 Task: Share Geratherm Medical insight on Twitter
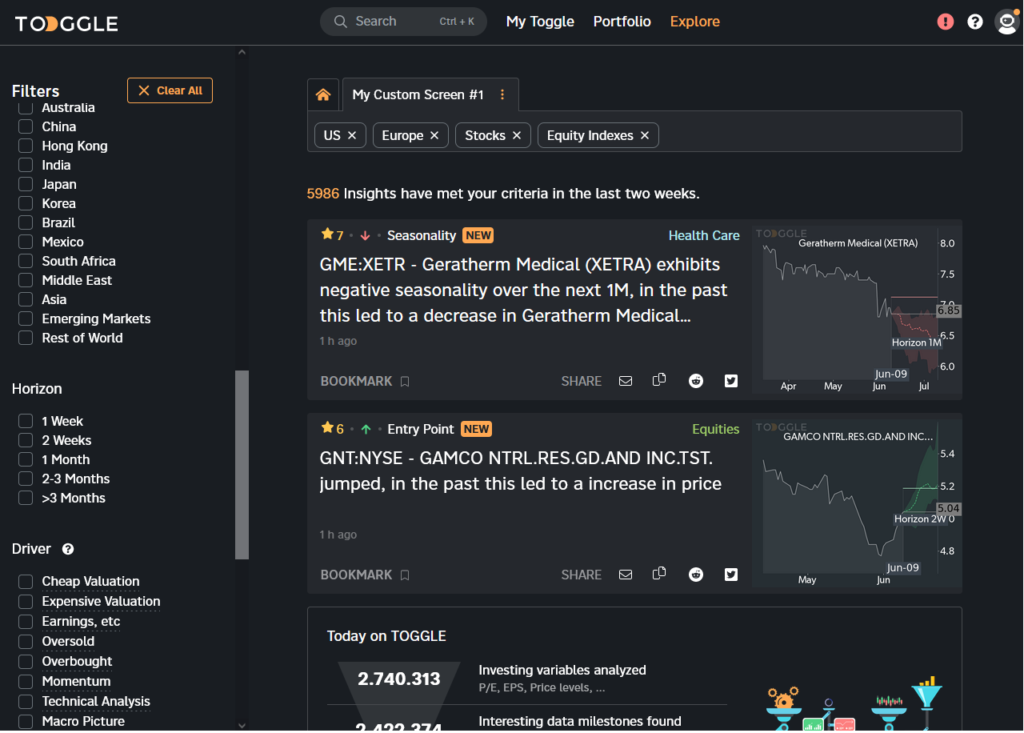point(731,381)
